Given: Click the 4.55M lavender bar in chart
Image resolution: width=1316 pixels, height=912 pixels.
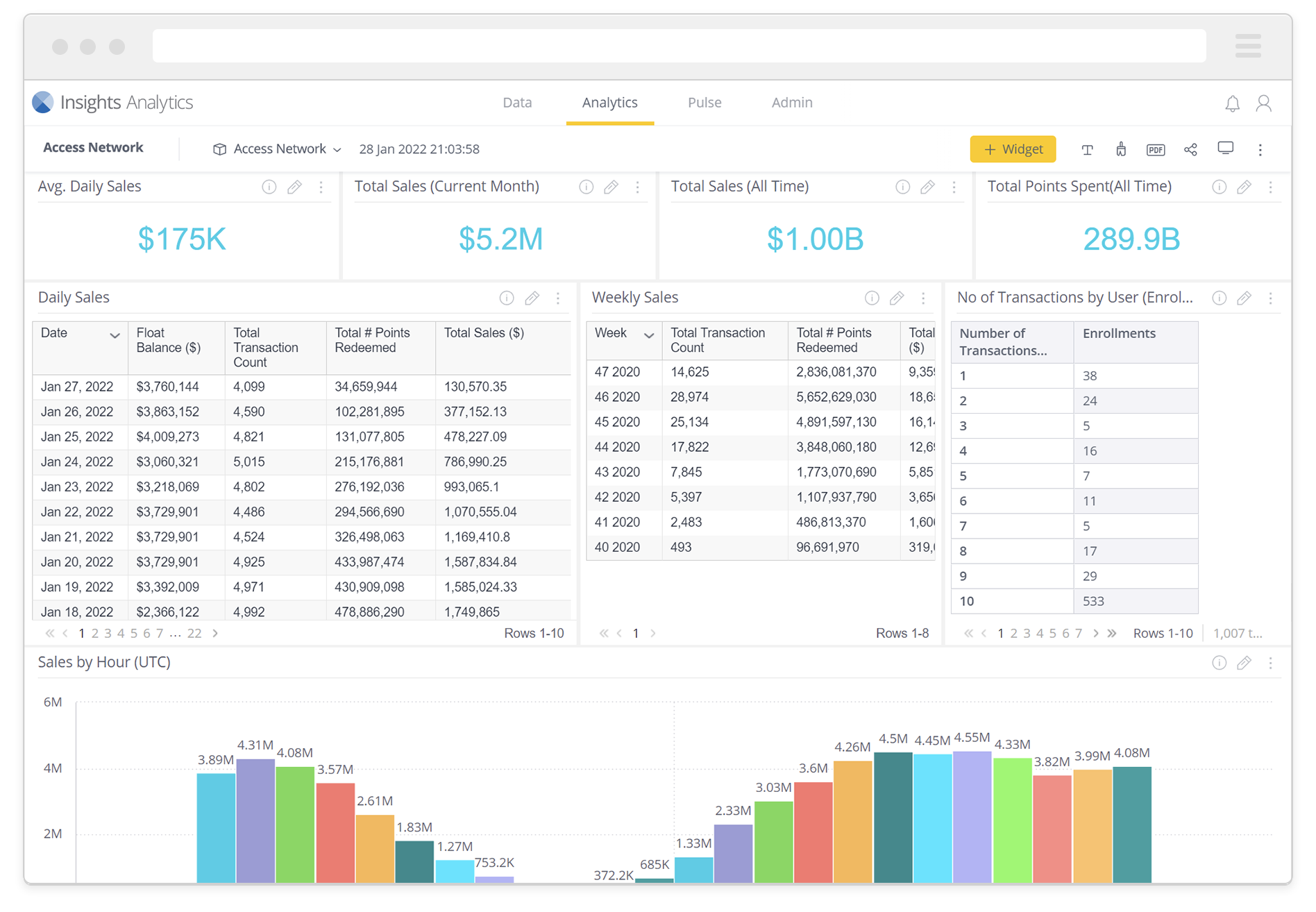Looking at the screenshot, I should [972, 817].
